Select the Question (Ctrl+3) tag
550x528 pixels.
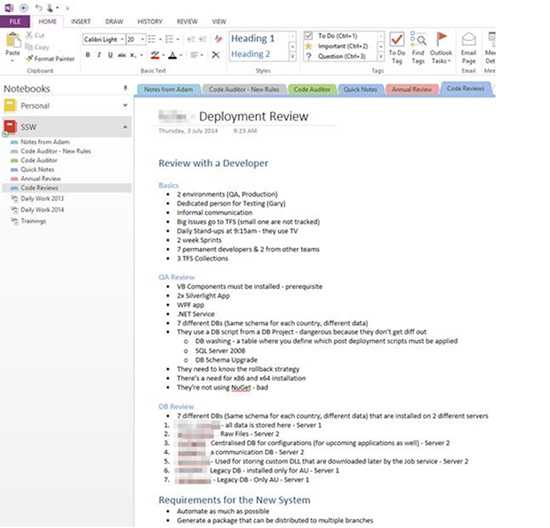tap(308, 56)
